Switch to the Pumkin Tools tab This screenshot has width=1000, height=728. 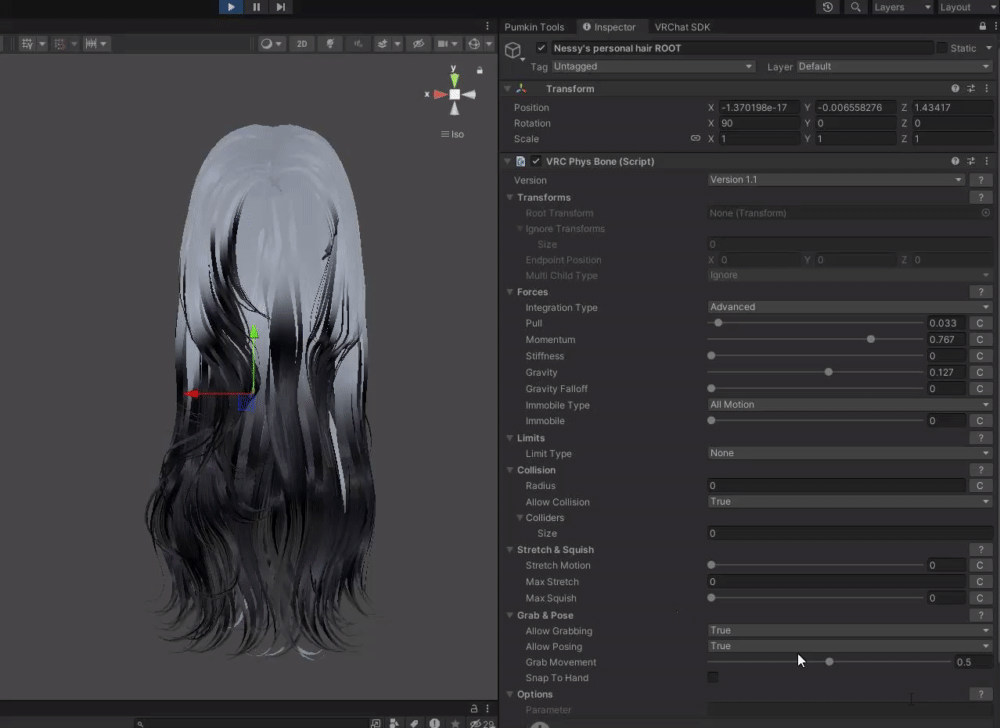[534, 27]
